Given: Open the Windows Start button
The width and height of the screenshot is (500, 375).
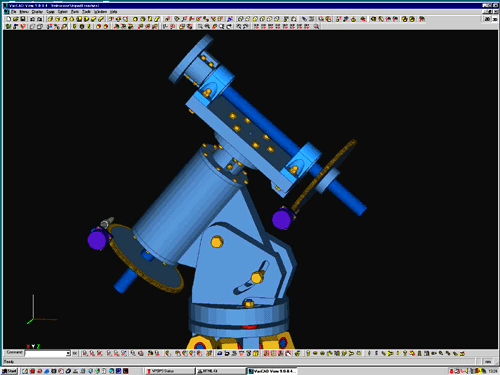Looking at the screenshot, I should (10, 371).
